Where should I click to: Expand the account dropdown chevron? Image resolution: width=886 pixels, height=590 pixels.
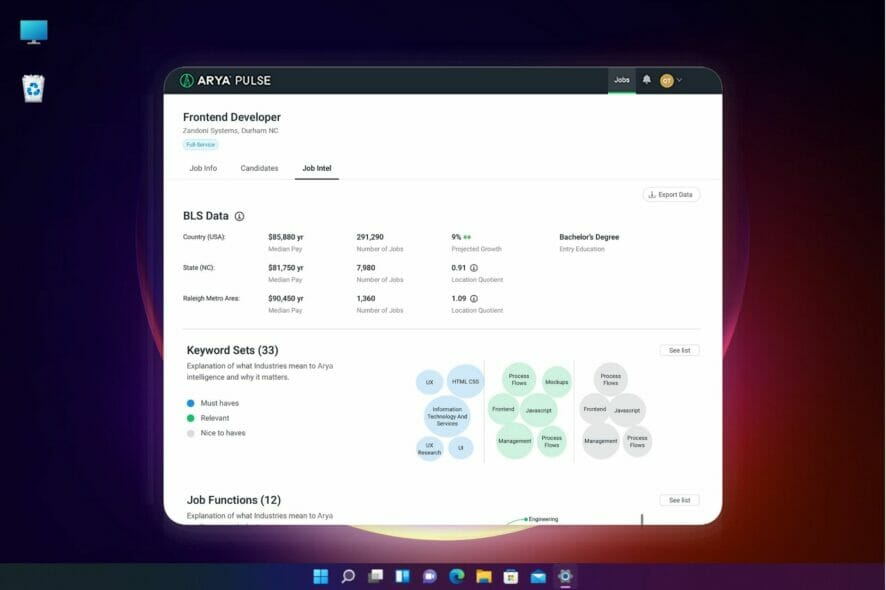pos(679,80)
